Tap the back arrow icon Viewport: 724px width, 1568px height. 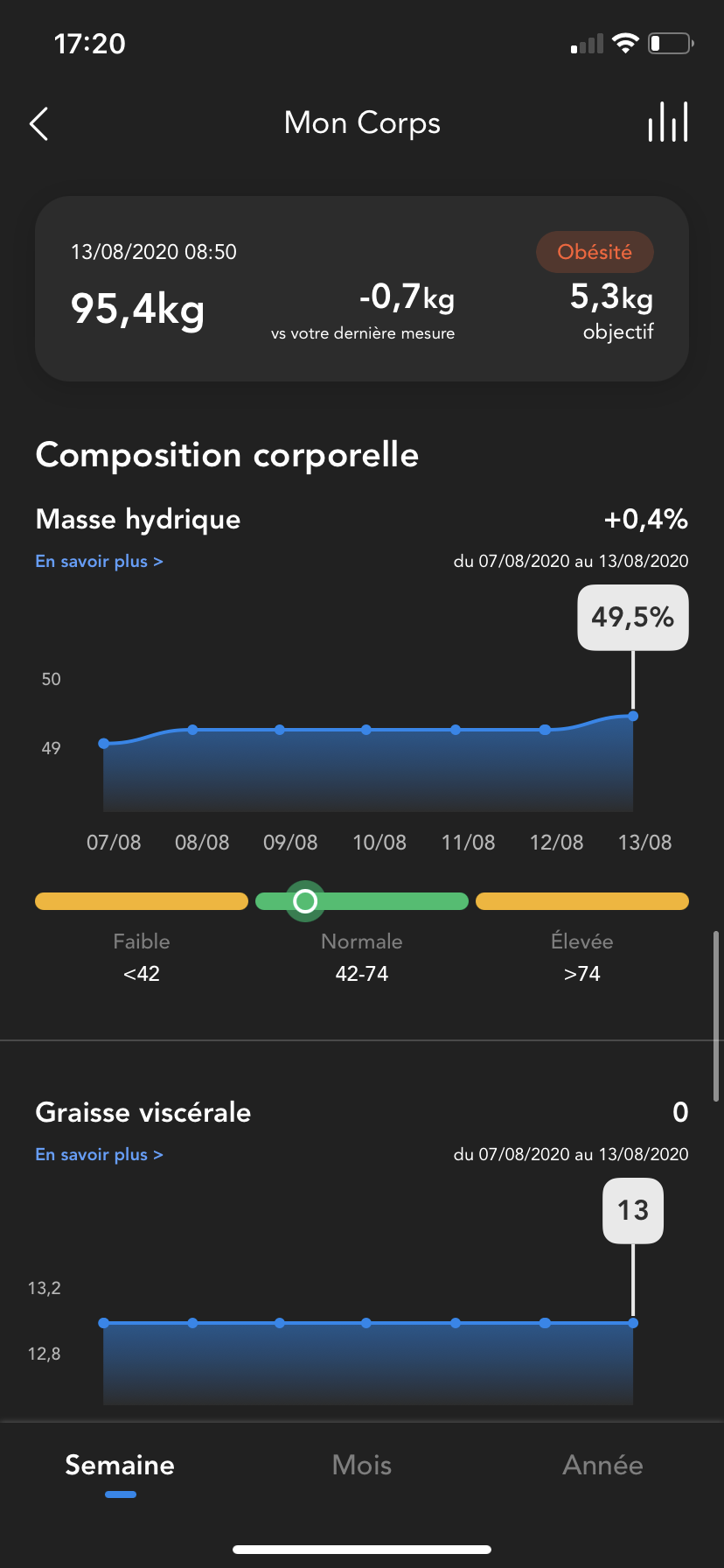pos(39,124)
